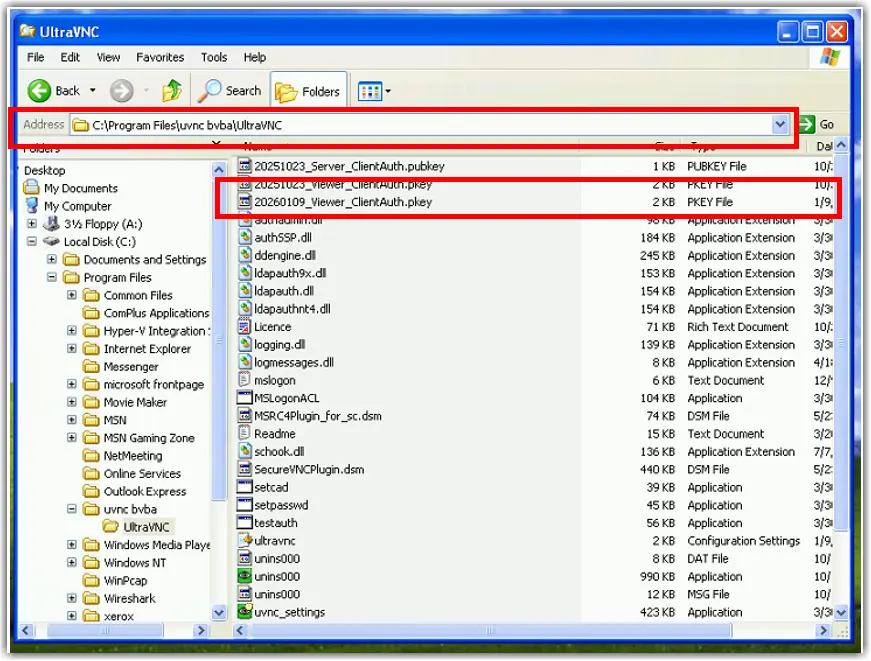Select the MSLogonACL application icon
The height and width of the screenshot is (661, 871).
pyautogui.click(x=244, y=398)
